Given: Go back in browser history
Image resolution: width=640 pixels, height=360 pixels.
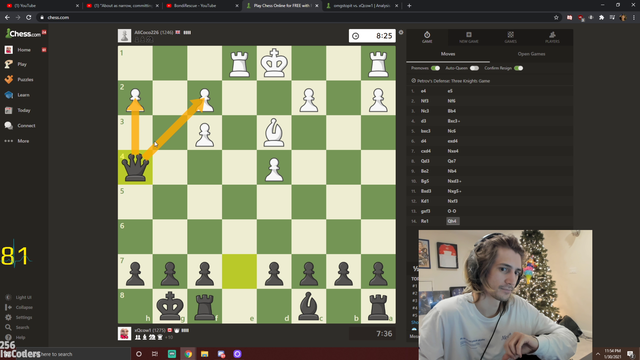Looking at the screenshot, I should [7, 18].
